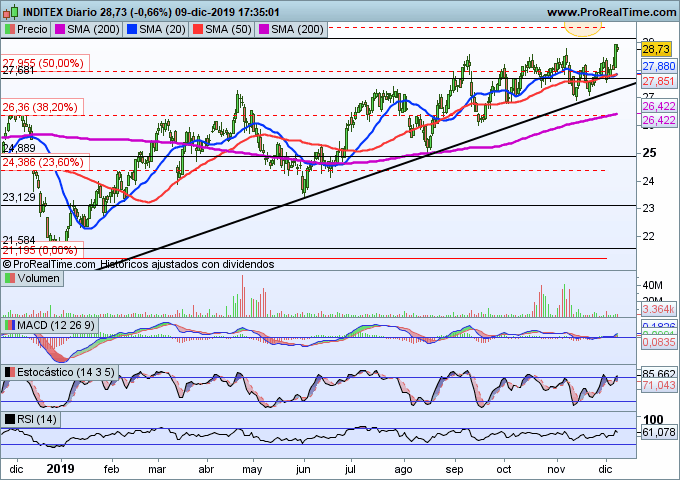Click the Precio legend candle icon
Viewport: 680px width, 480px height.
point(9,29)
